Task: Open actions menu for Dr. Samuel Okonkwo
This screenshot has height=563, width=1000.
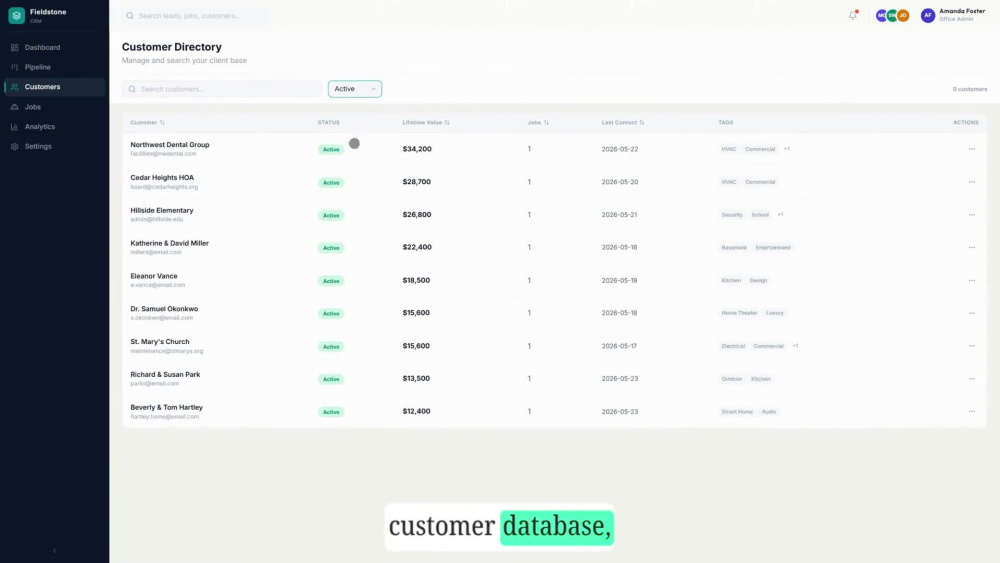Action: click(x=972, y=313)
